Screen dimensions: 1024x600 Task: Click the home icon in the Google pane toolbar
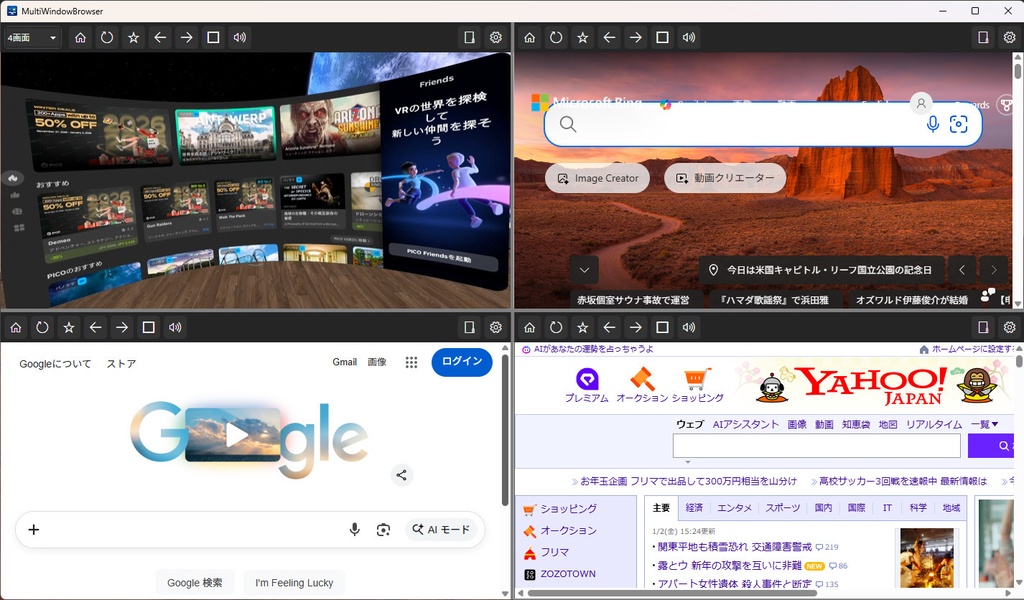(17, 327)
